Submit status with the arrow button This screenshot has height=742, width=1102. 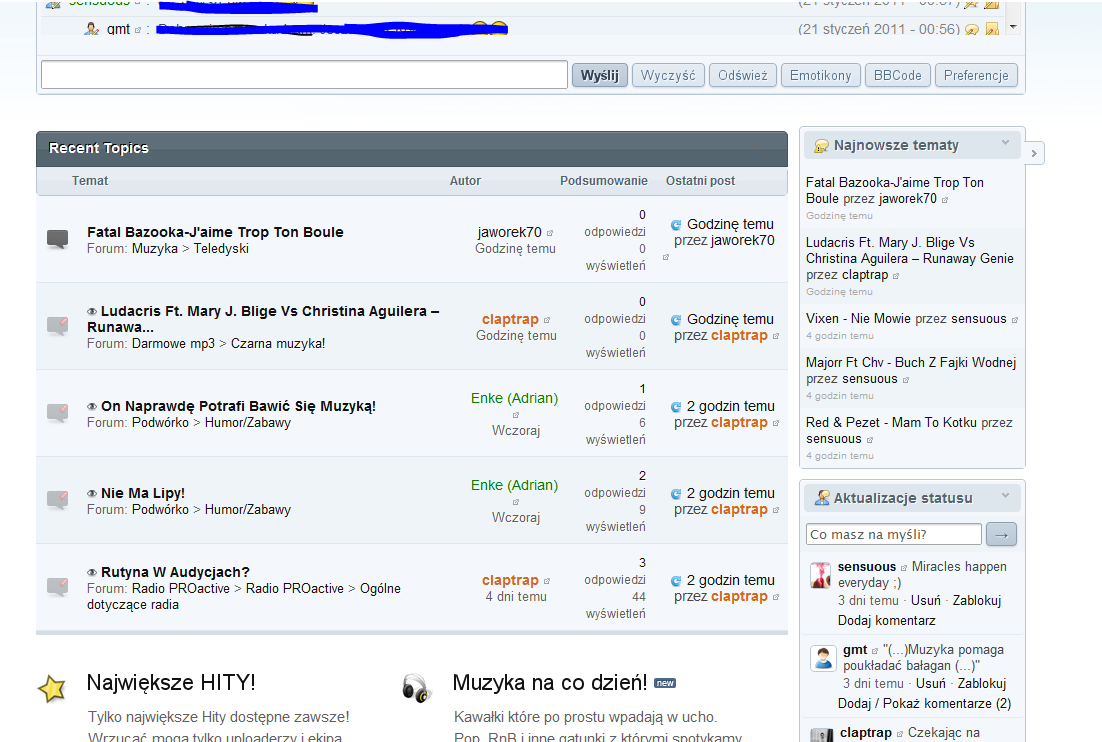click(x=1001, y=535)
